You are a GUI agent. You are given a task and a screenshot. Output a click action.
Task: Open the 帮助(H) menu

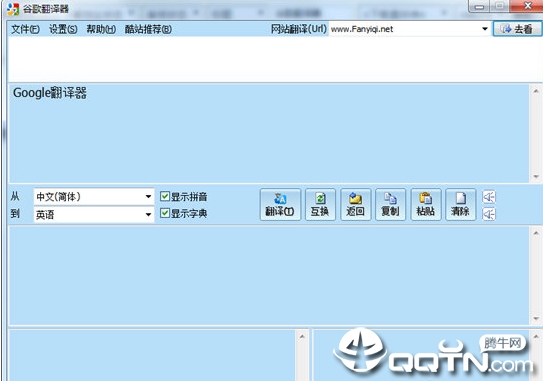[x=101, y=29]
